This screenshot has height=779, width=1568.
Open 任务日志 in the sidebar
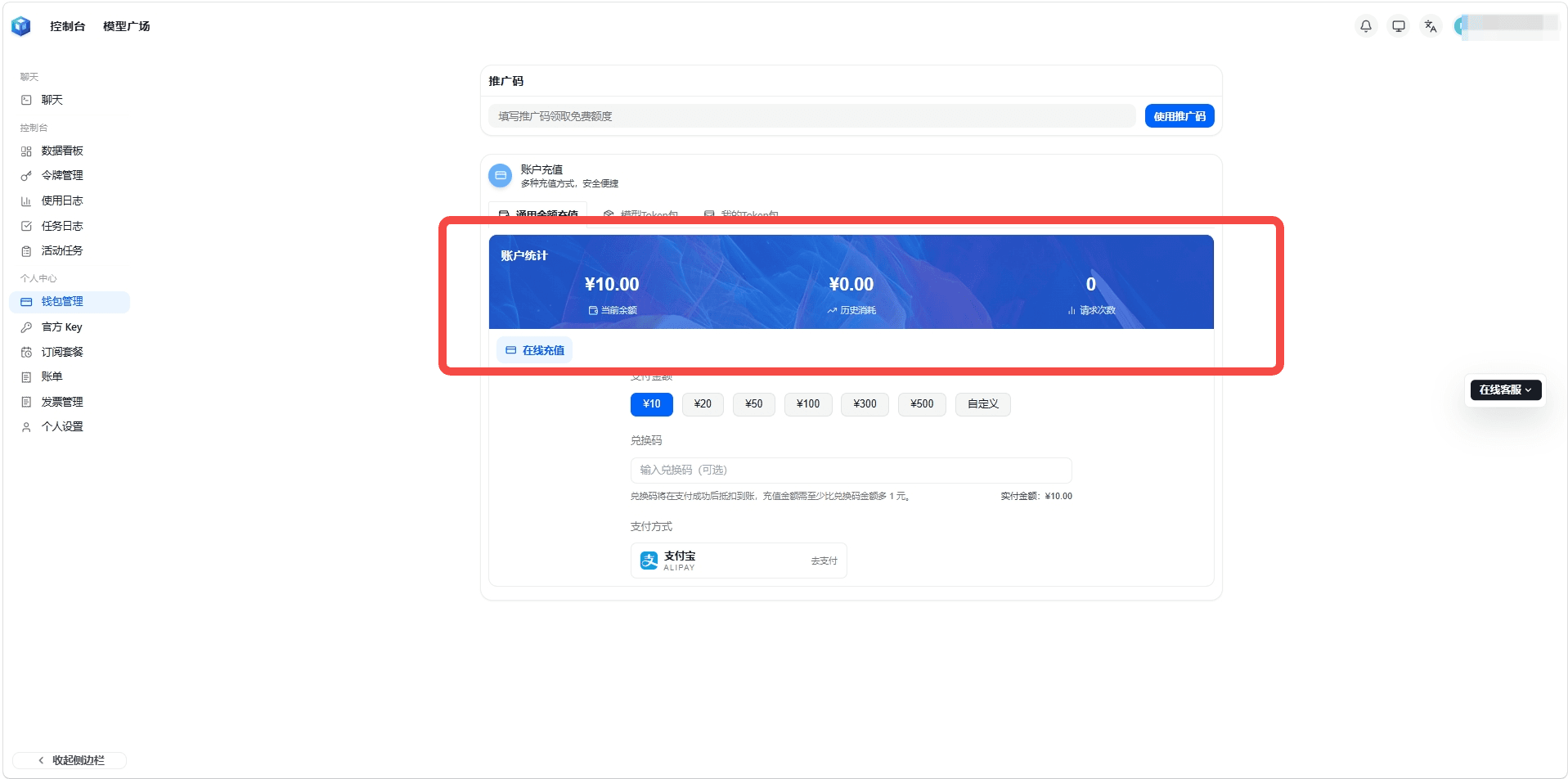tap(70, 226)
